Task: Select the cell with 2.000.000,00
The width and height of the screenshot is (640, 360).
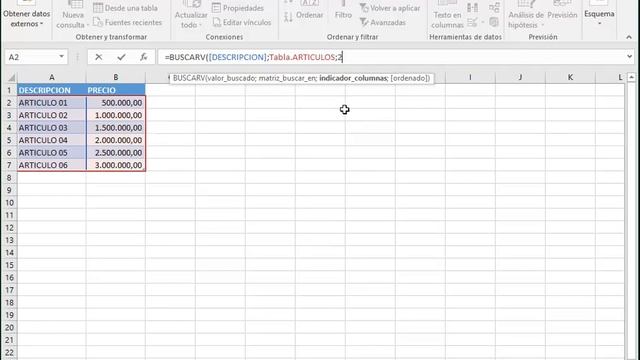Action: point(116,140)
